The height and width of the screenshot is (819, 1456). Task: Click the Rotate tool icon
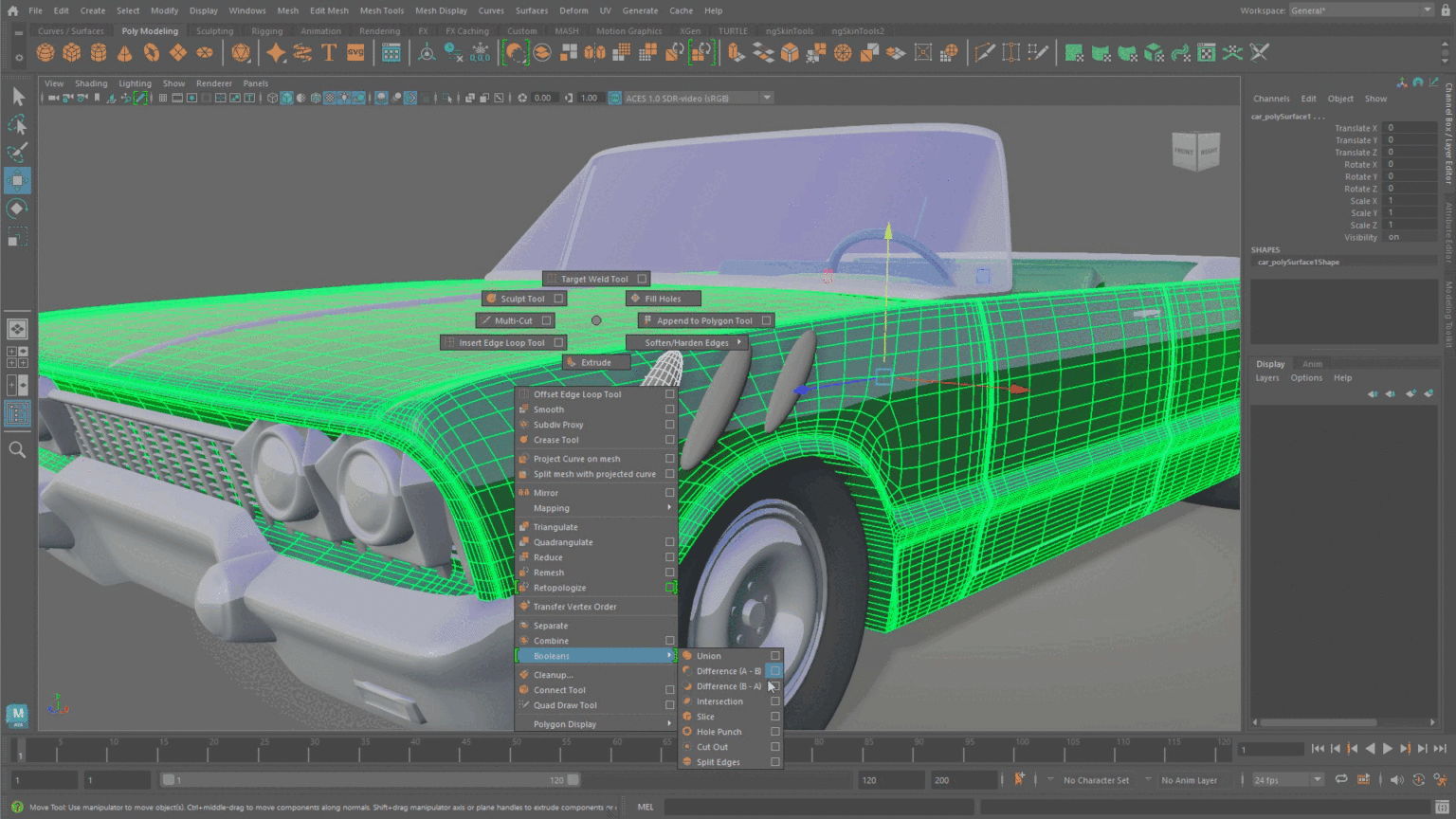tap(17, 209)
